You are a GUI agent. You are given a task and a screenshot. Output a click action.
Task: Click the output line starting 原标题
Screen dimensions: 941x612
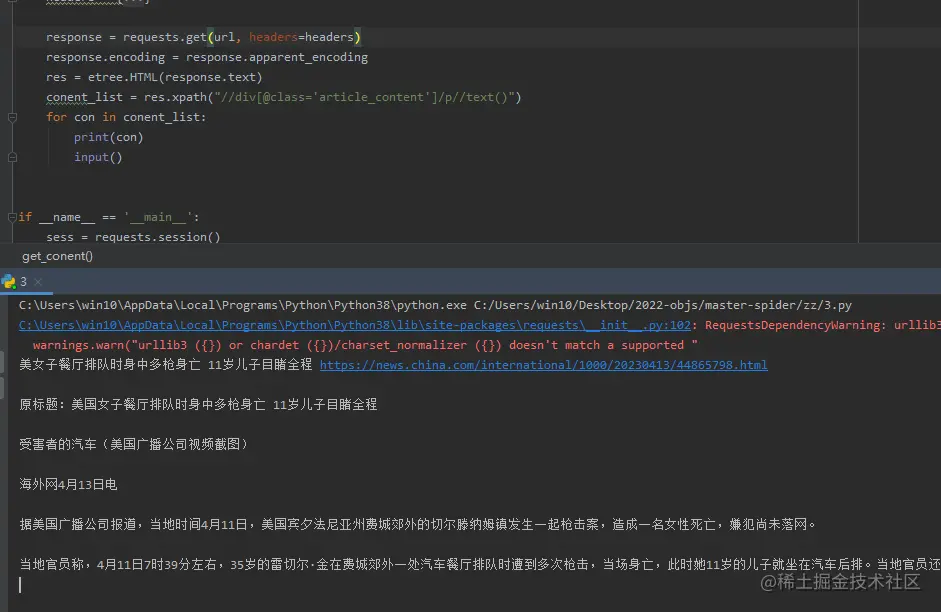(198, 404)
